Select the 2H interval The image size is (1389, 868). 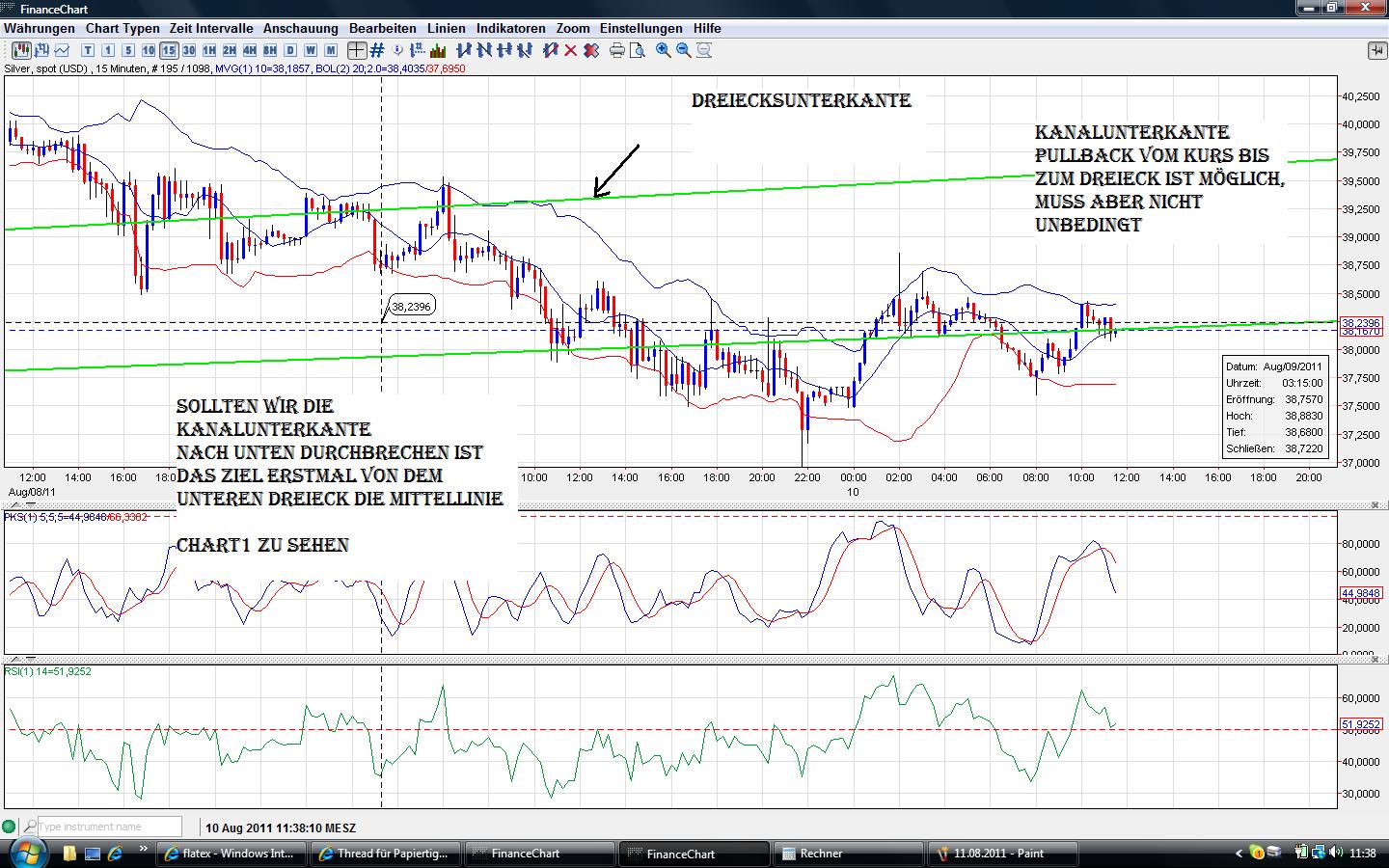pyautogui.click(x=230, y=50)
